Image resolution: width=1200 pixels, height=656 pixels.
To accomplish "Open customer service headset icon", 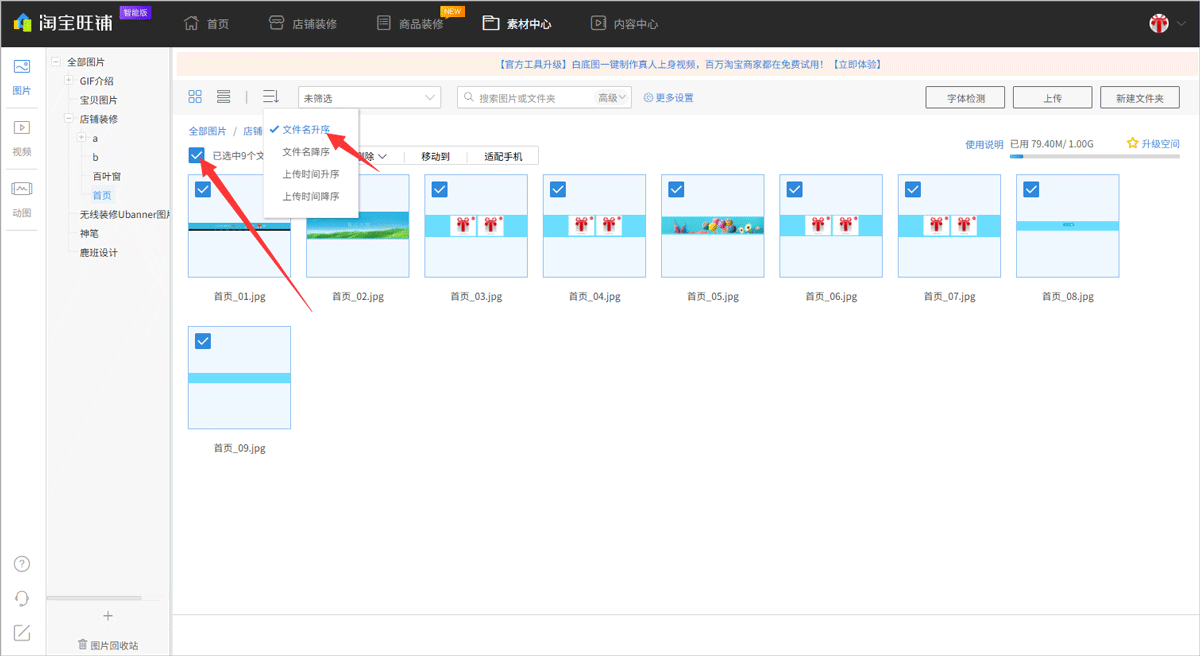I will [x=22, y=598].
